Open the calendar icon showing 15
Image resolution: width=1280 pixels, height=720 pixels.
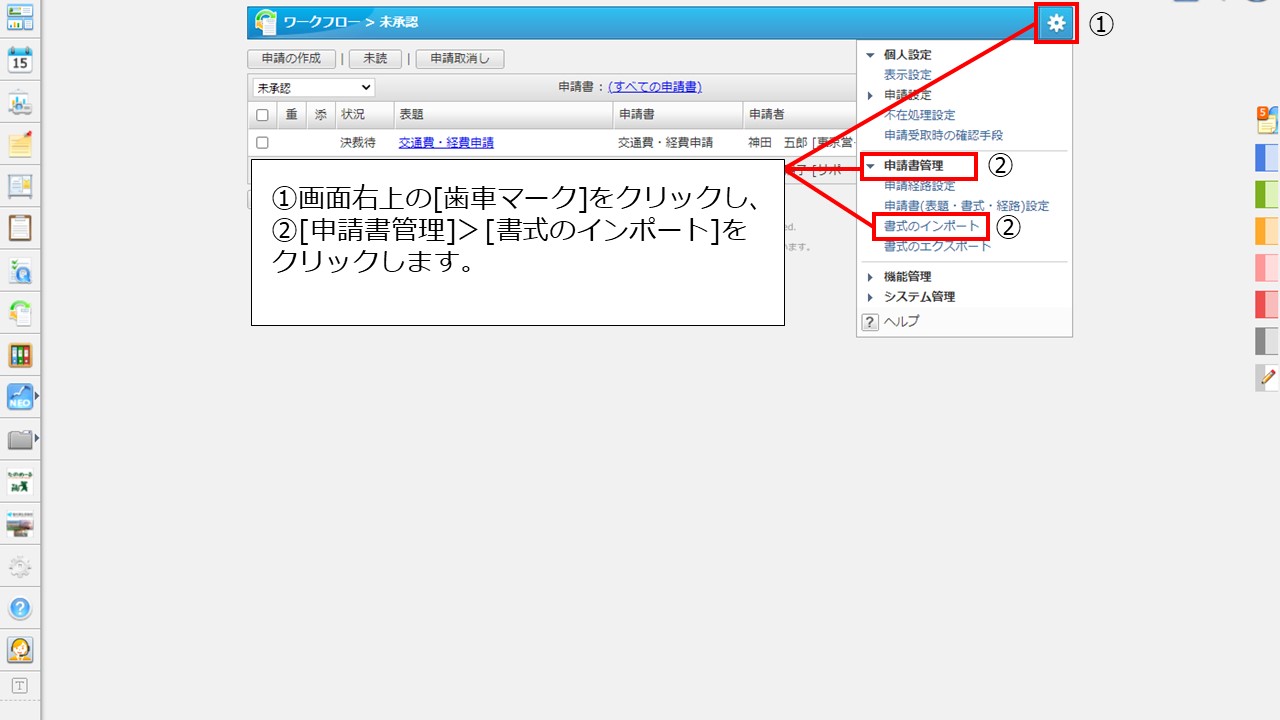point(20,60)
